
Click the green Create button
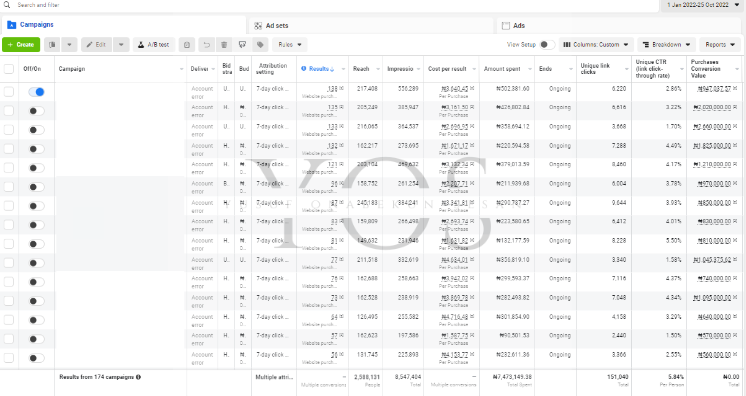coord(21,45)
